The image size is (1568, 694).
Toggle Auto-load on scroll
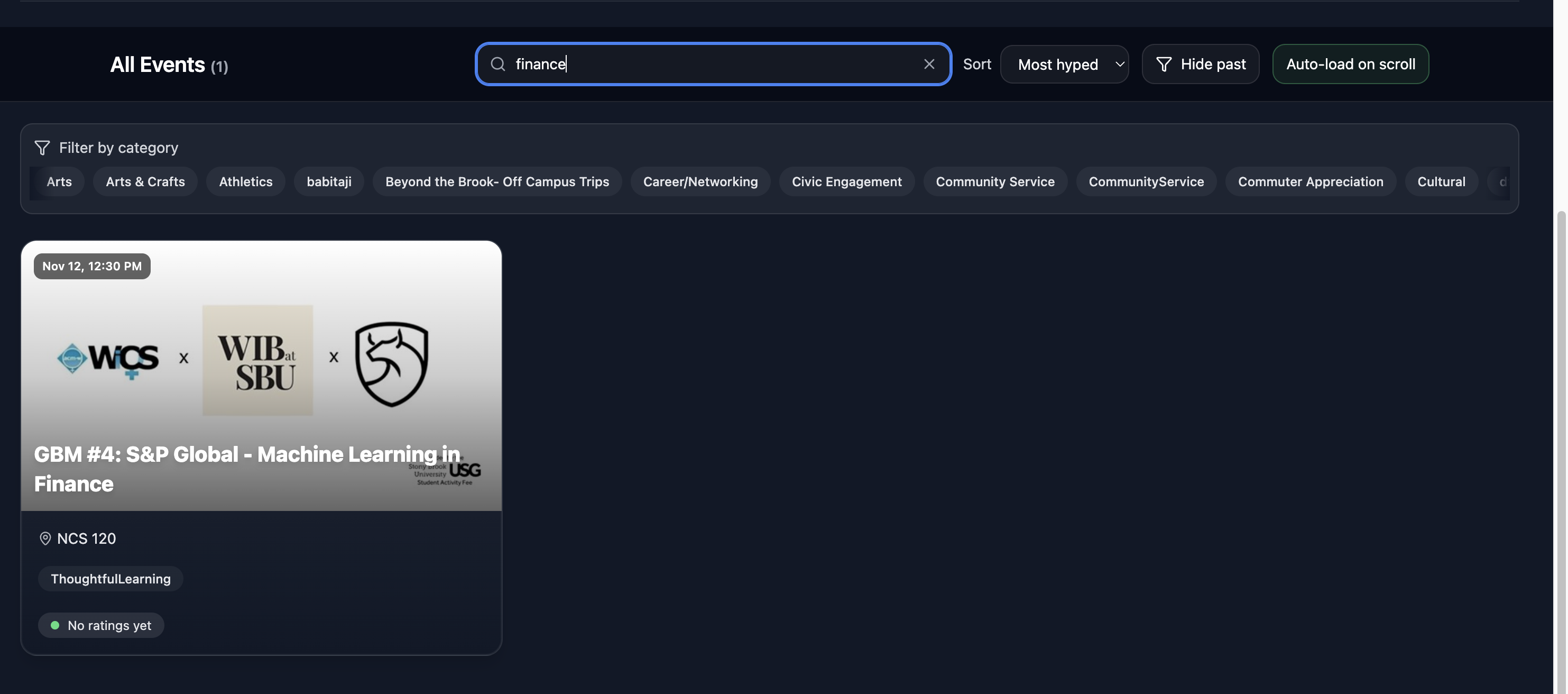tap(1350, 64)
